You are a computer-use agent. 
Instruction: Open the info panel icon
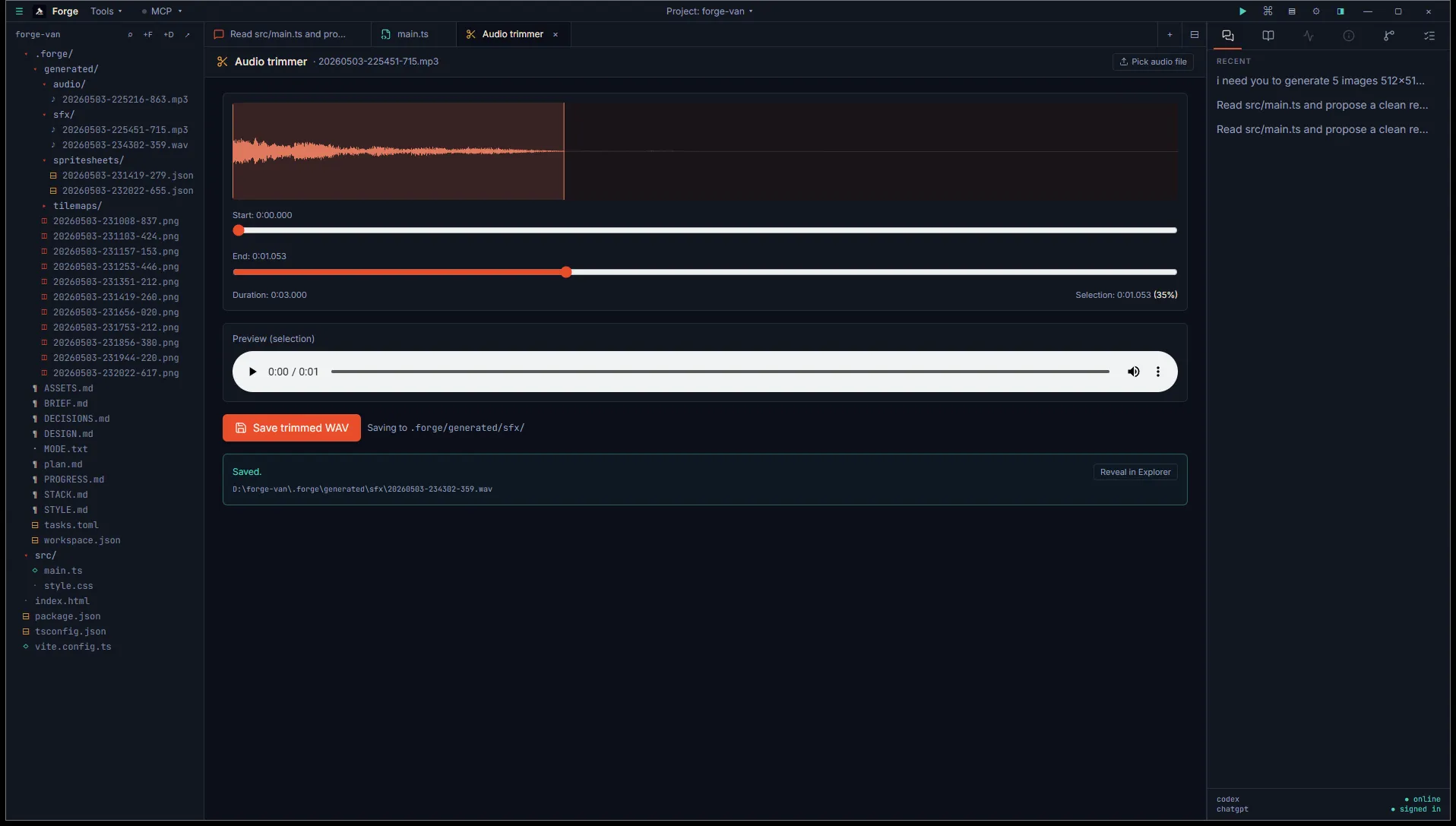coord(1348,36)
